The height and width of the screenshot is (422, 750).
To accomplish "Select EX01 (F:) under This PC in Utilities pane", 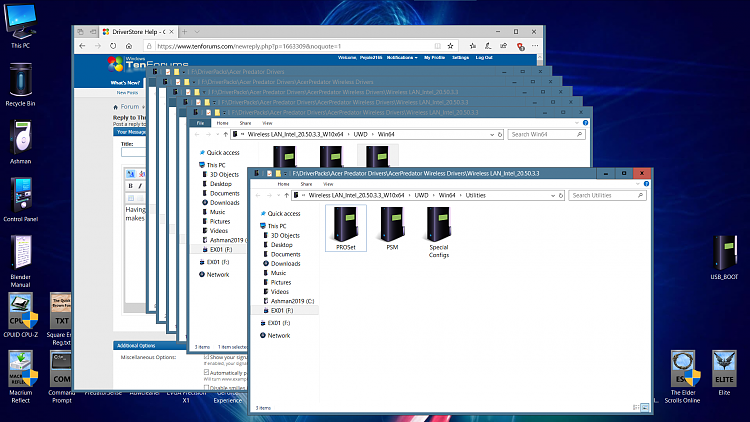I will pos(282,311).
